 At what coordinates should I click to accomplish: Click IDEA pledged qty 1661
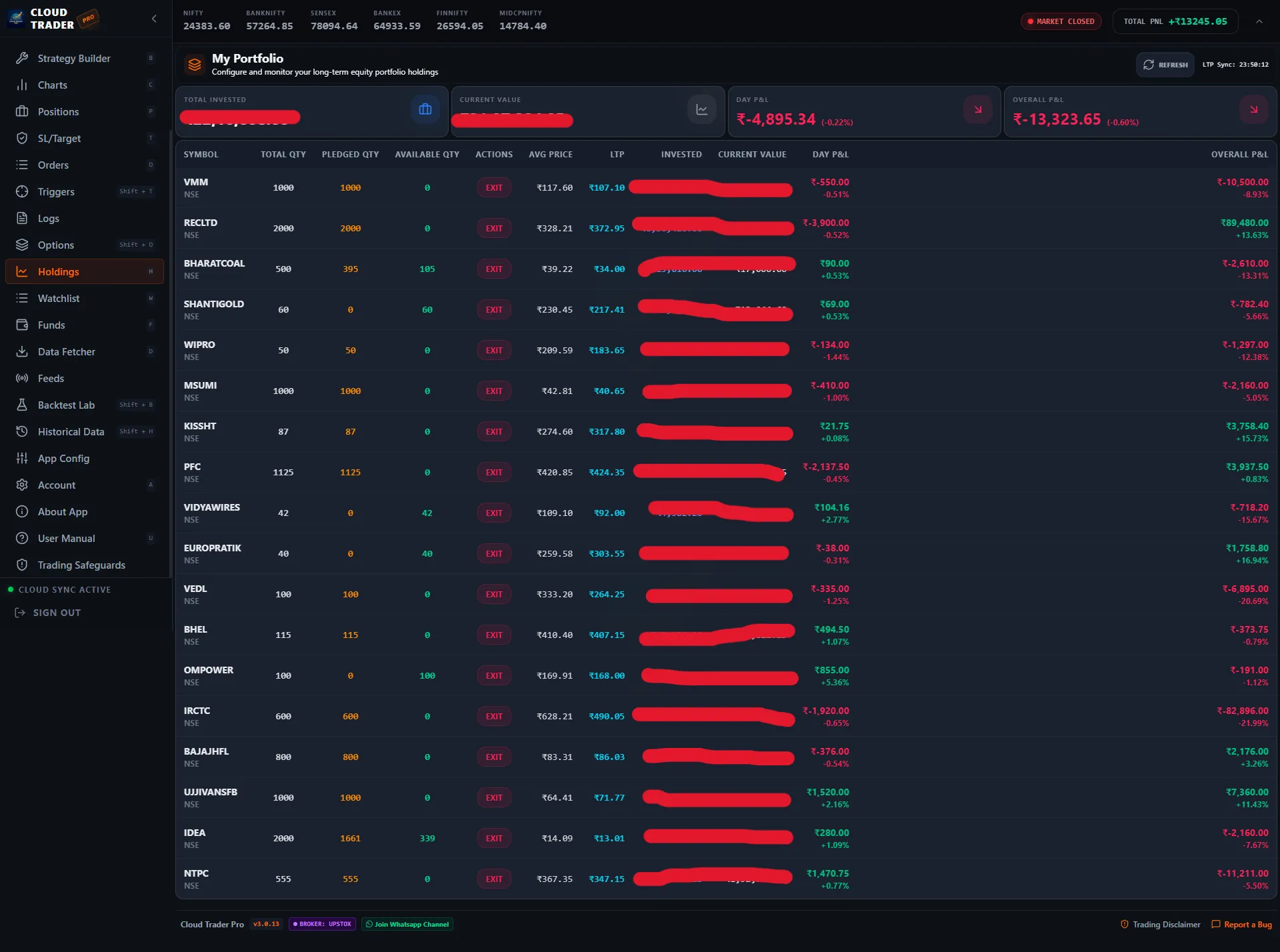350,838
